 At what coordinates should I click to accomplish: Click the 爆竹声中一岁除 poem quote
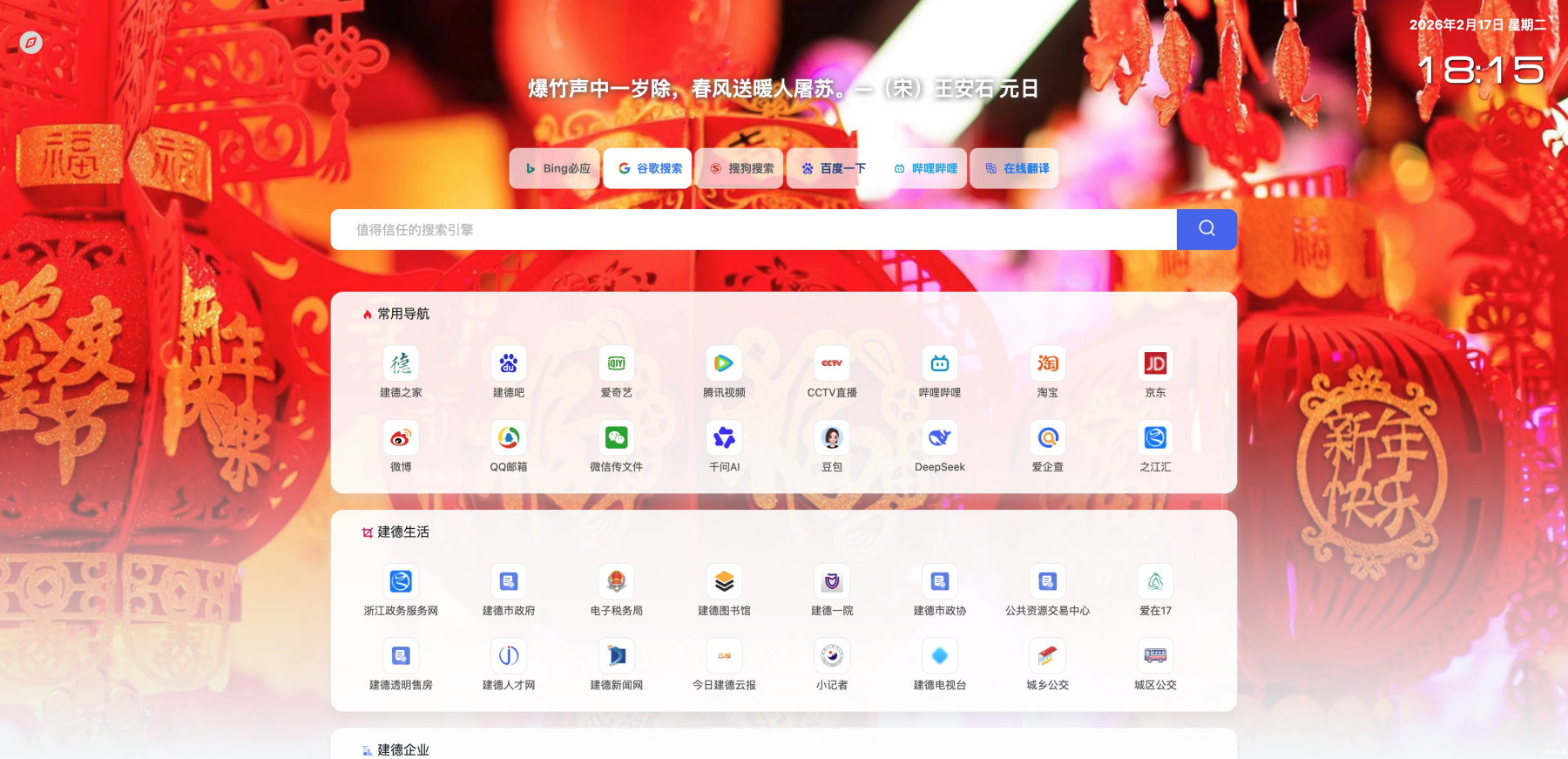point(783,89)
